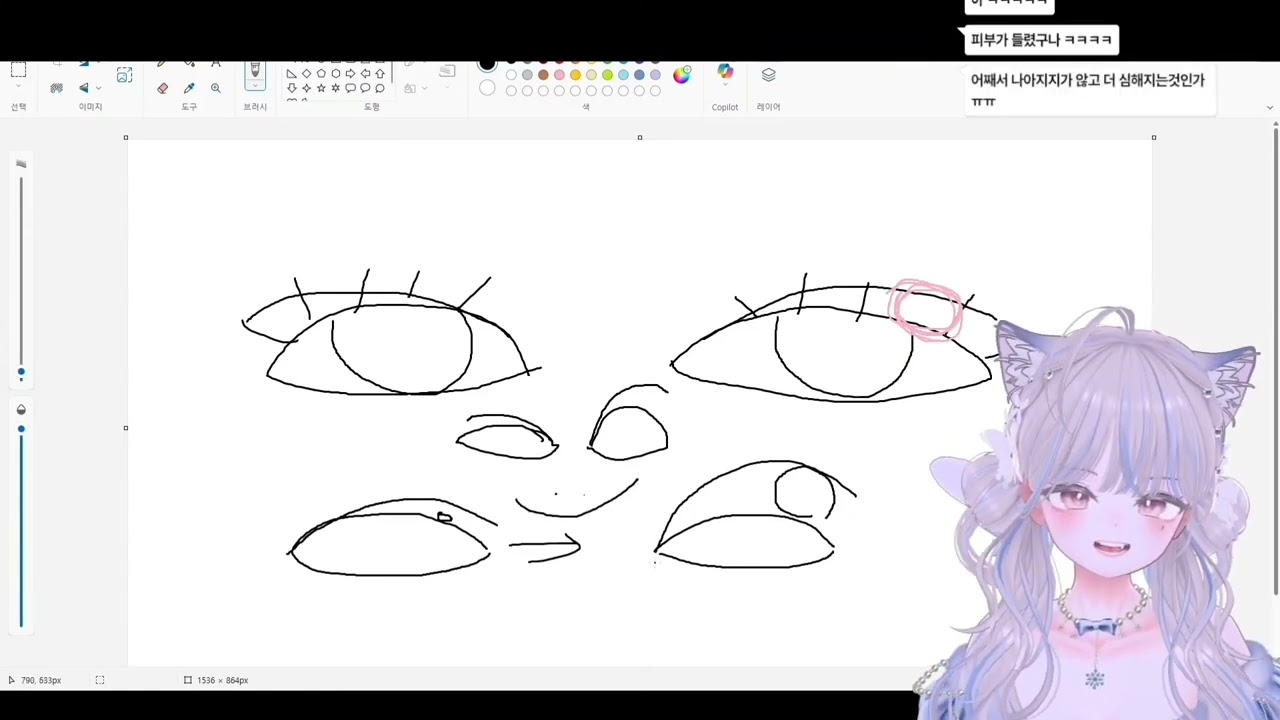Screen dimensions: 1280x720
Task: Pick the rounded rectangle callout shape
Action: point(350,88)
